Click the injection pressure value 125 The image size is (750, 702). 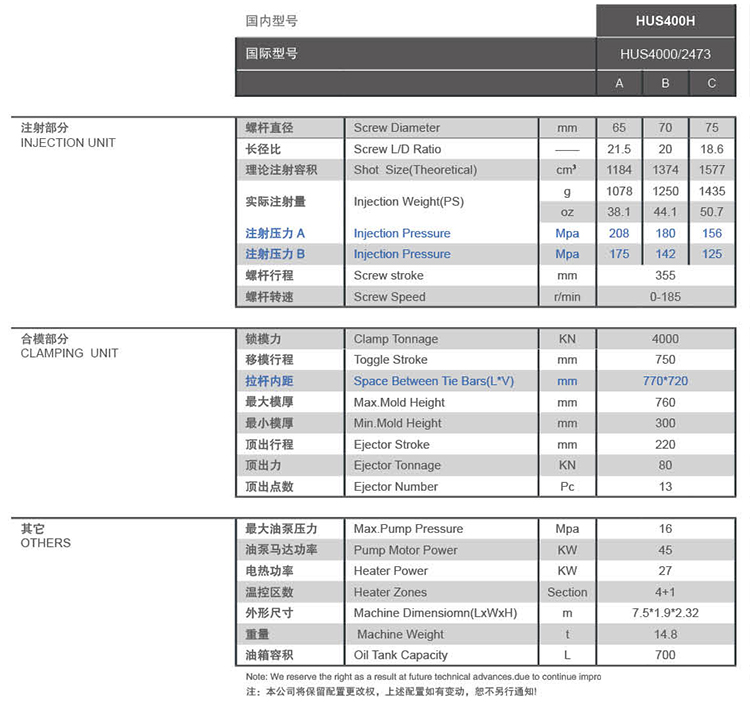click(712, 254)
